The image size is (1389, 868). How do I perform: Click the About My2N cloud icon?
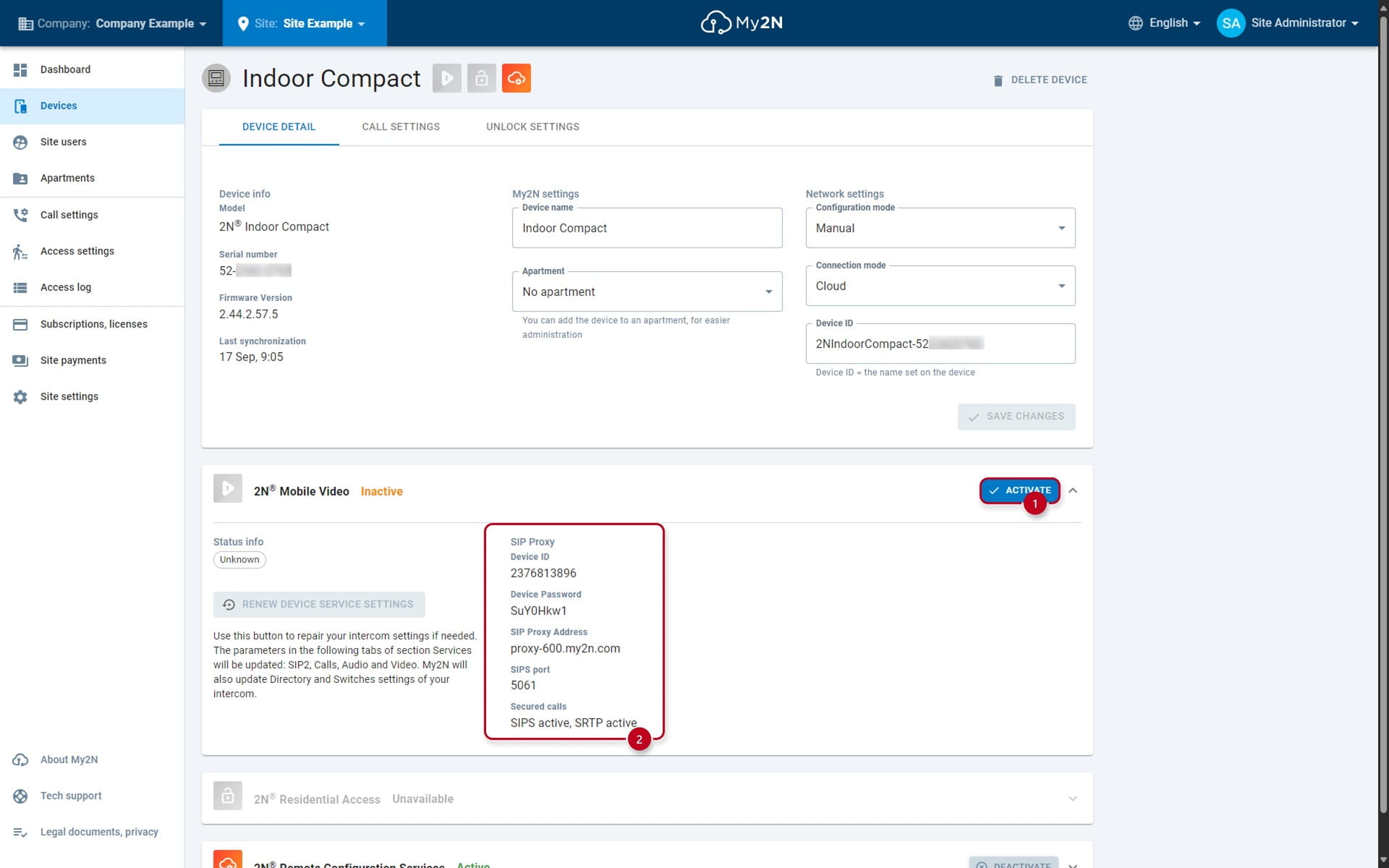[20, 759]
